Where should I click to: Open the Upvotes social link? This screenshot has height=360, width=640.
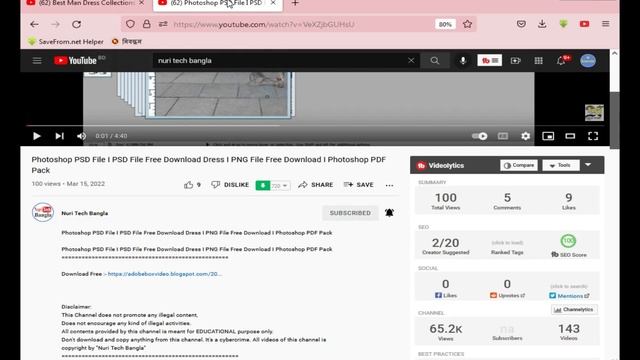tap(507, 295)
